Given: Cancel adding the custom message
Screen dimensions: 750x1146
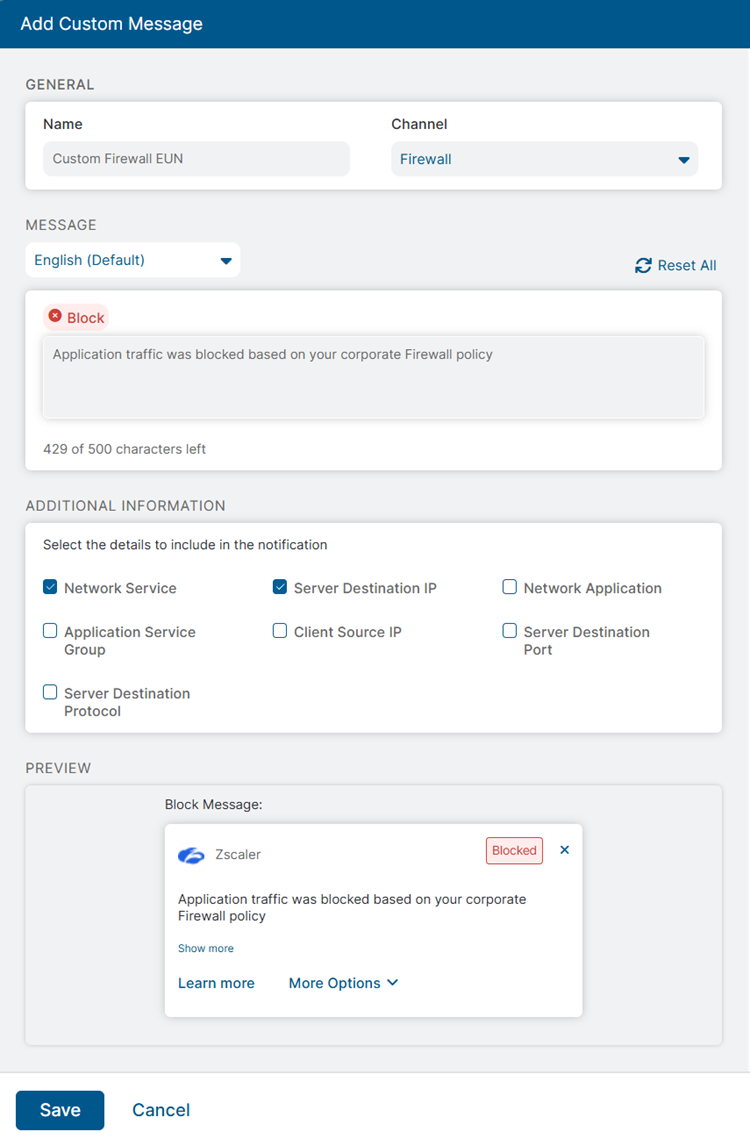Looking at the screenshot, I should (x=161, y=1110).
